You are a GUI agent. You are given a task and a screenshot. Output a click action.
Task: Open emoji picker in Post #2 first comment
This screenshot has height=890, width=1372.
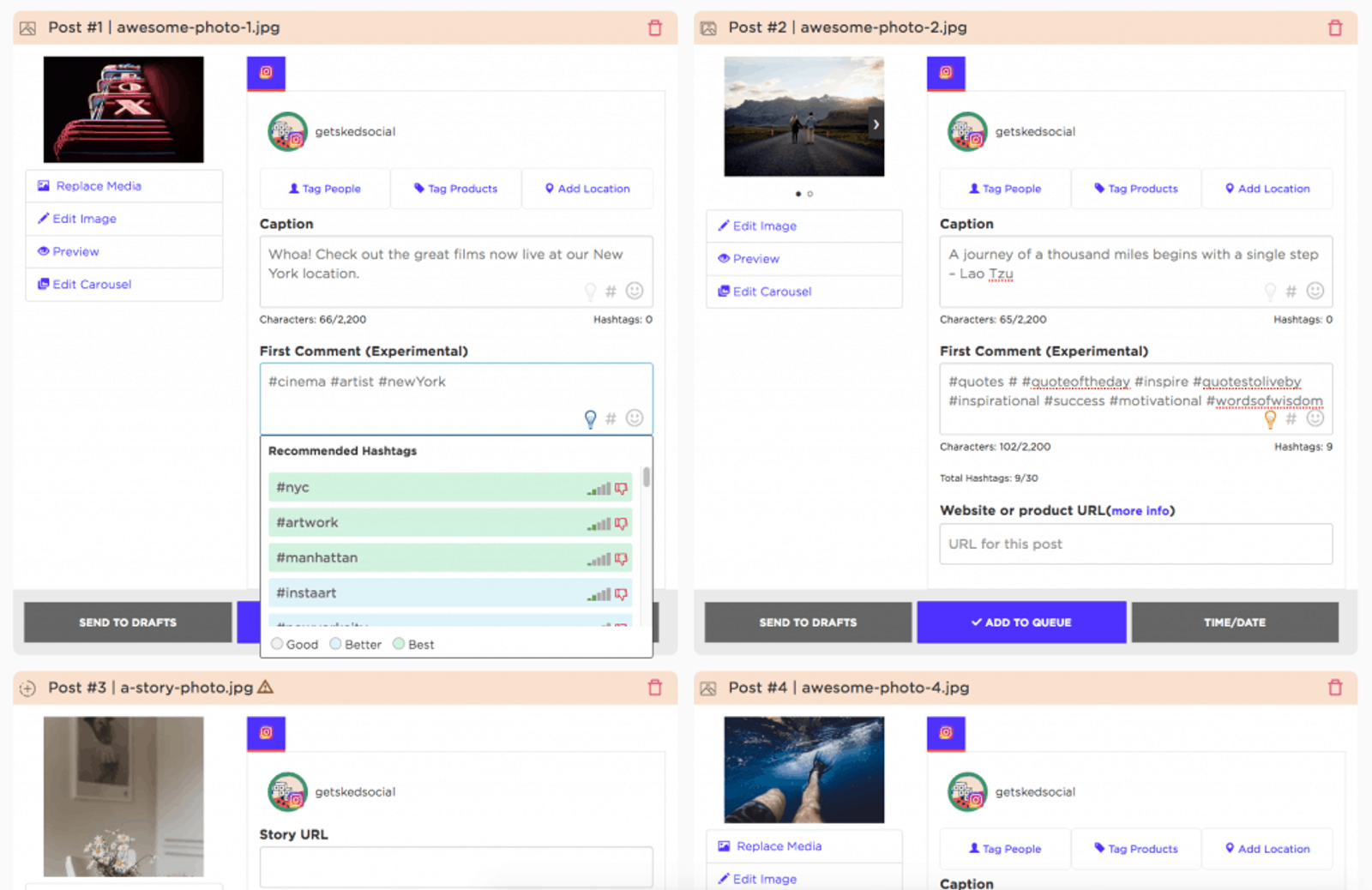pyautogui.click(x=1315, y=418)
